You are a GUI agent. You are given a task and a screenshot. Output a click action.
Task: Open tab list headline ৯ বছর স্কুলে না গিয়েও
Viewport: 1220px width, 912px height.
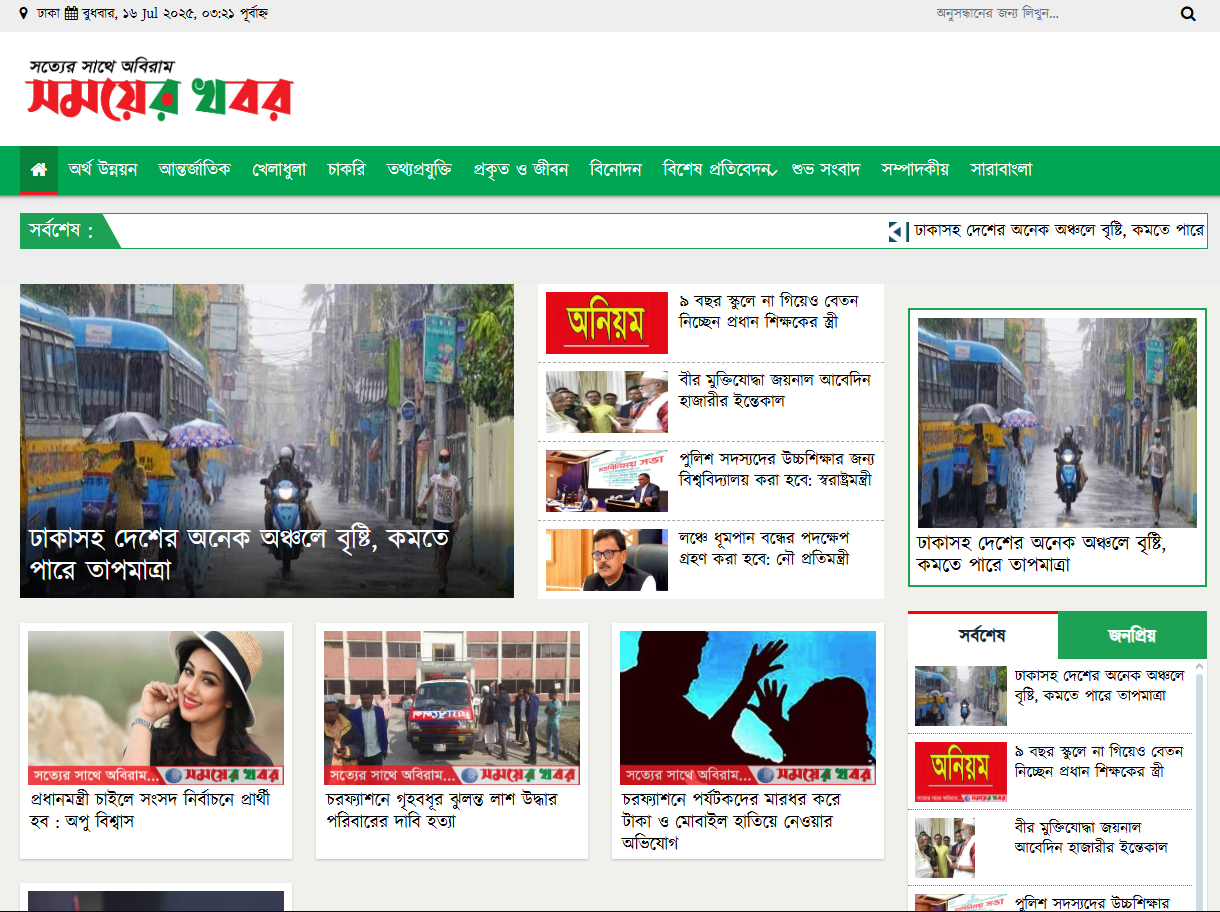1099,761
